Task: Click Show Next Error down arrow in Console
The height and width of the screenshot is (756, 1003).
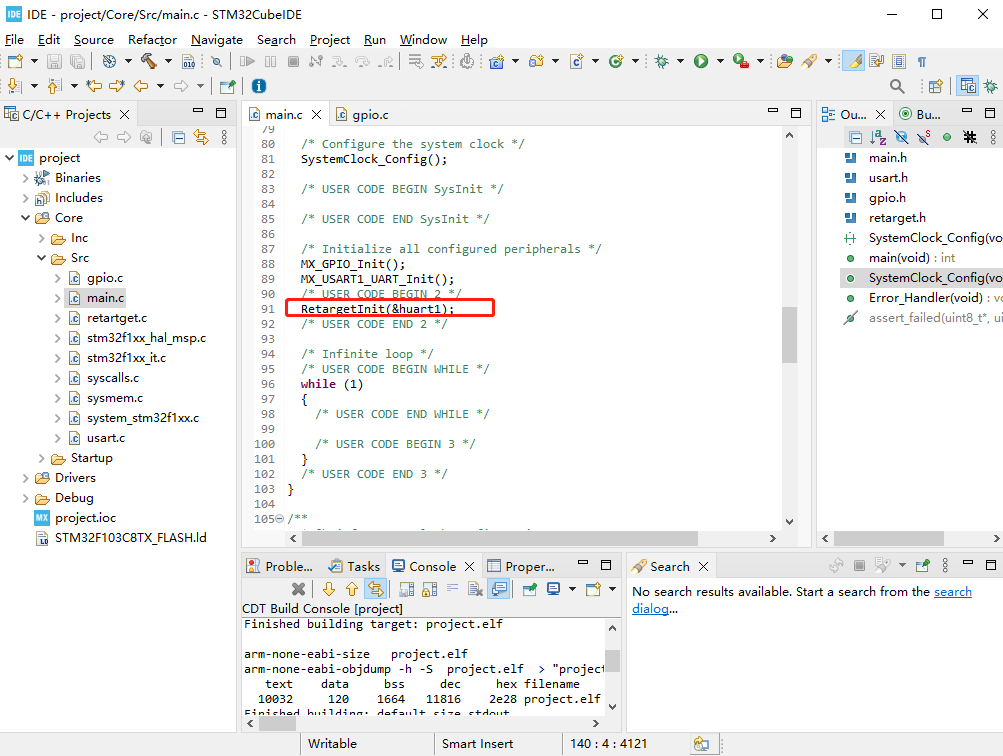Action: 329,589
